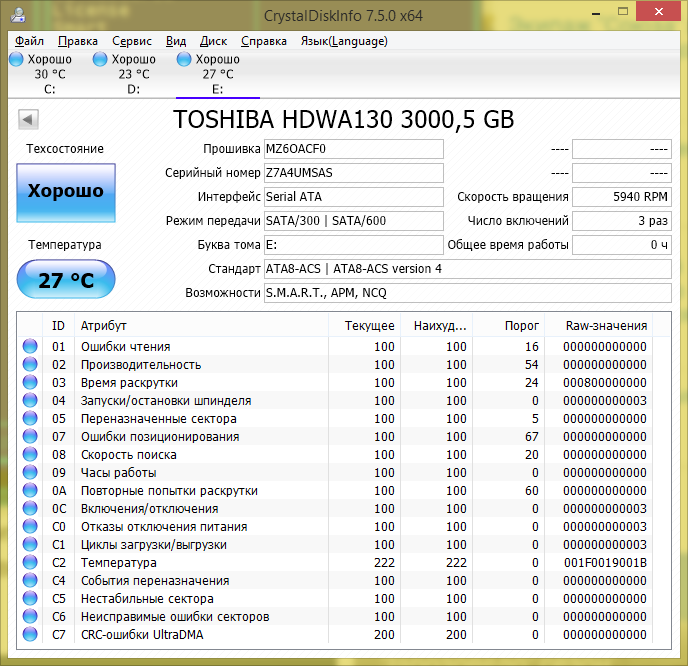
Task: Click status circle for attribute C7 CRC-ошибки UltraDMA
Action: coord(30,634)
